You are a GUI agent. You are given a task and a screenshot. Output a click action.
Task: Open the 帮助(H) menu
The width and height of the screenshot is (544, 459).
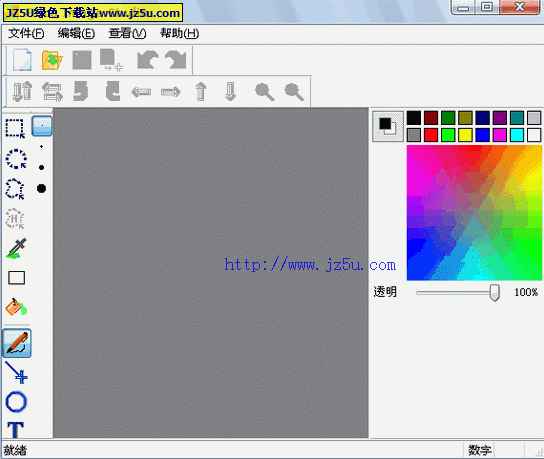(179, 33)
